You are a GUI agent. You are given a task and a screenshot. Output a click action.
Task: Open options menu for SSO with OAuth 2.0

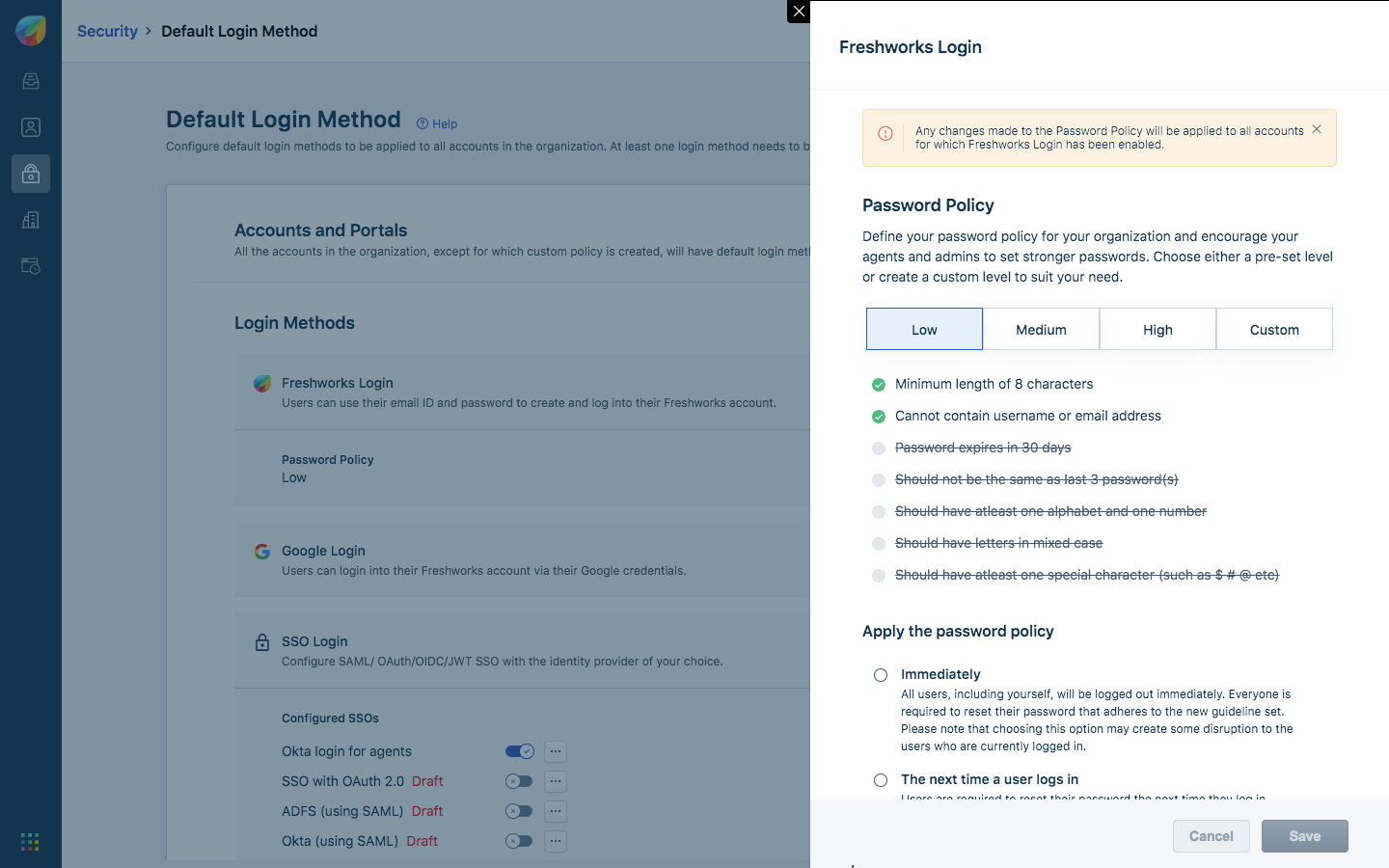point(556,781)
